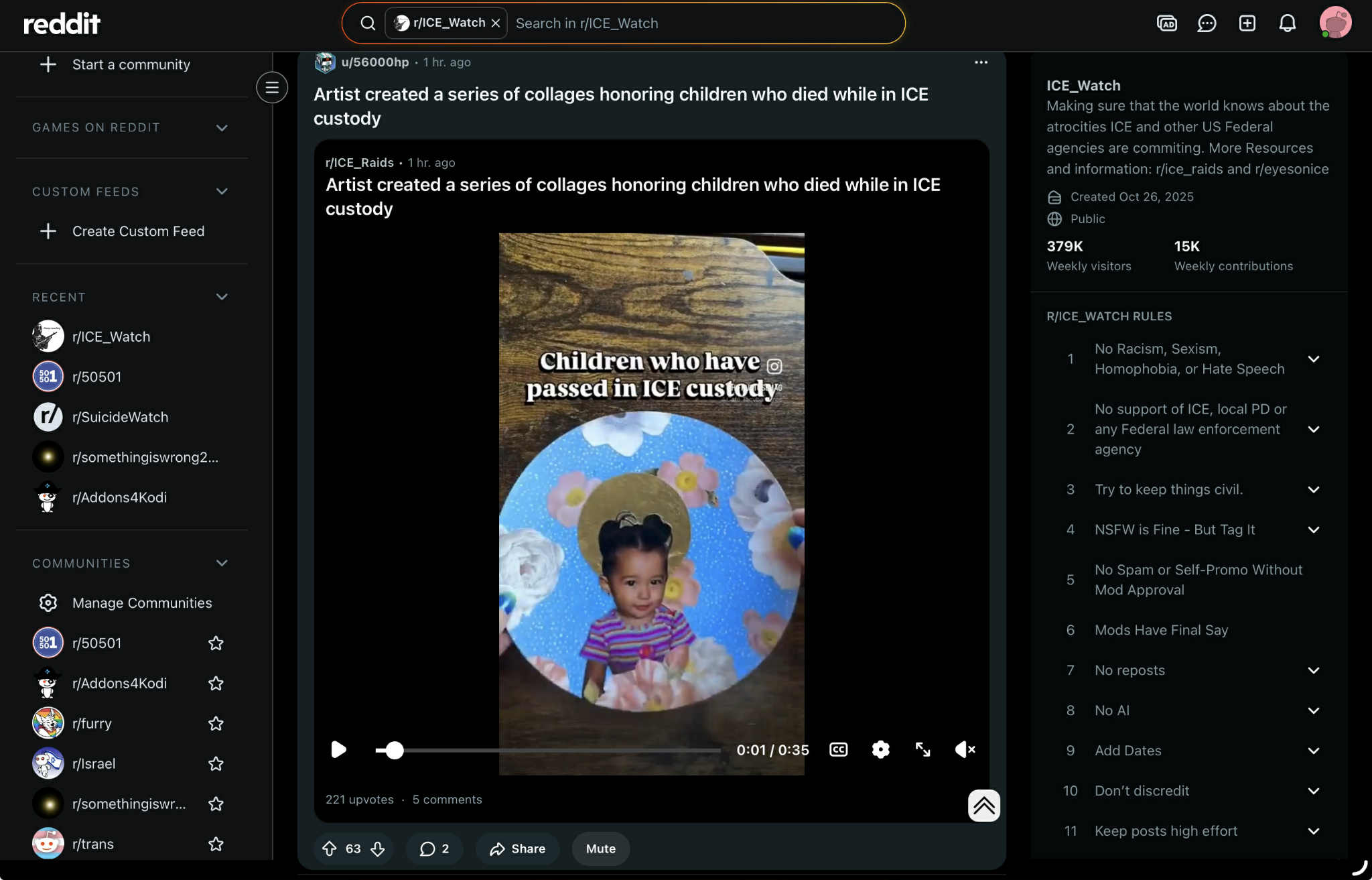The height and width of the screenshot is (880, 1372).
Task: Click the notifications bell icon
Action: click(1287, 23)
